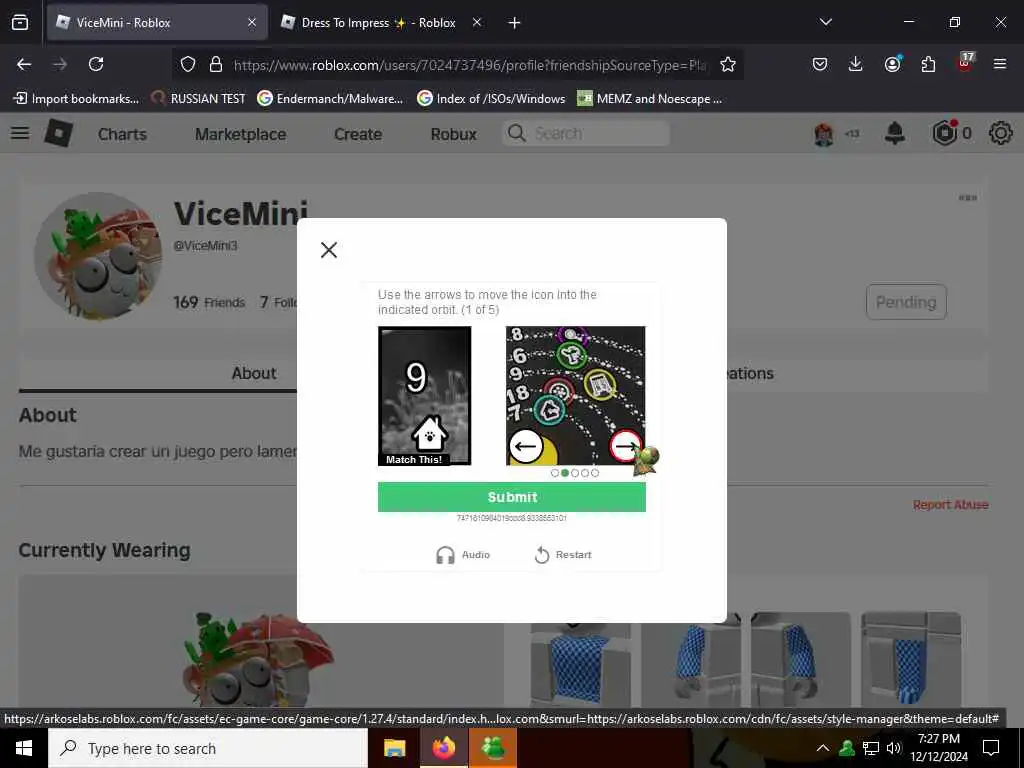This screenshot has width=1024, height=768.
Task: Open browser extensions puzzle icon
Action: [928, 64]
